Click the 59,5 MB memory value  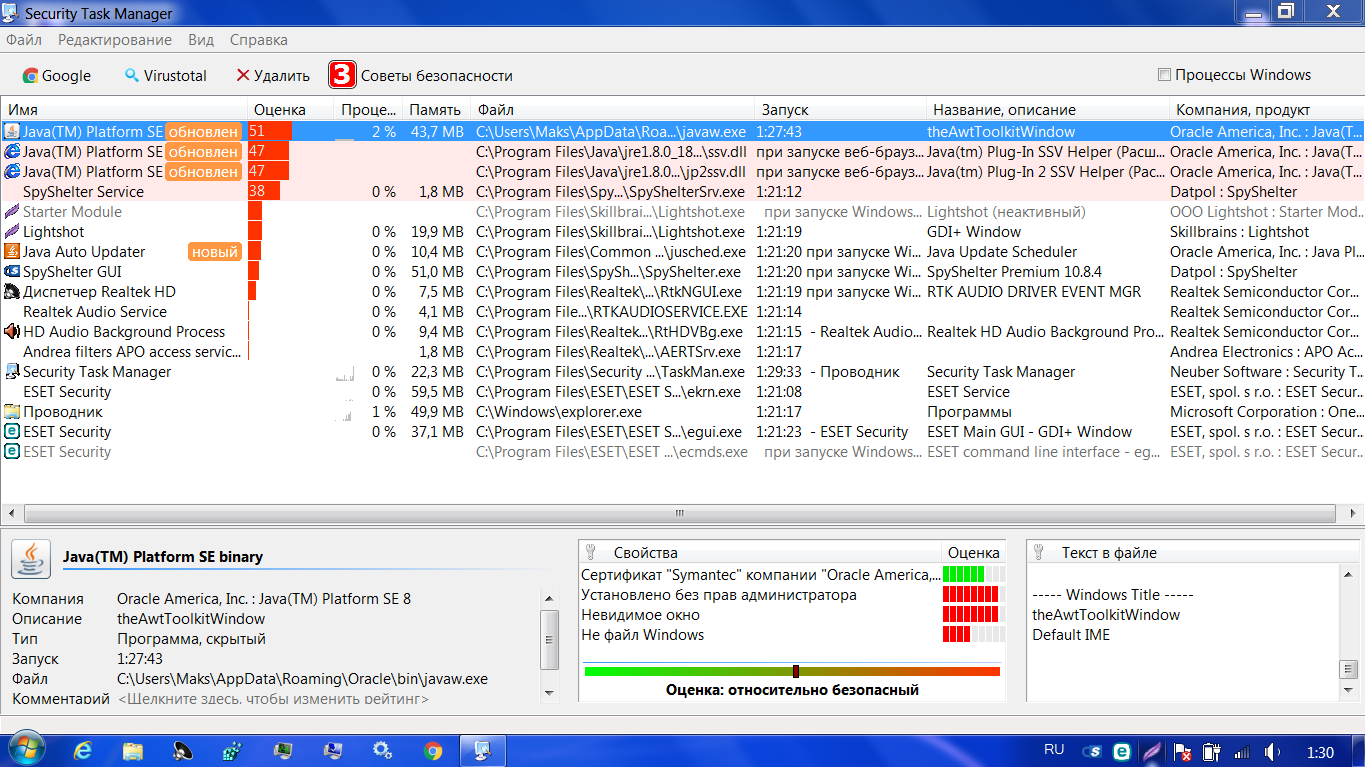pos(437,391)
